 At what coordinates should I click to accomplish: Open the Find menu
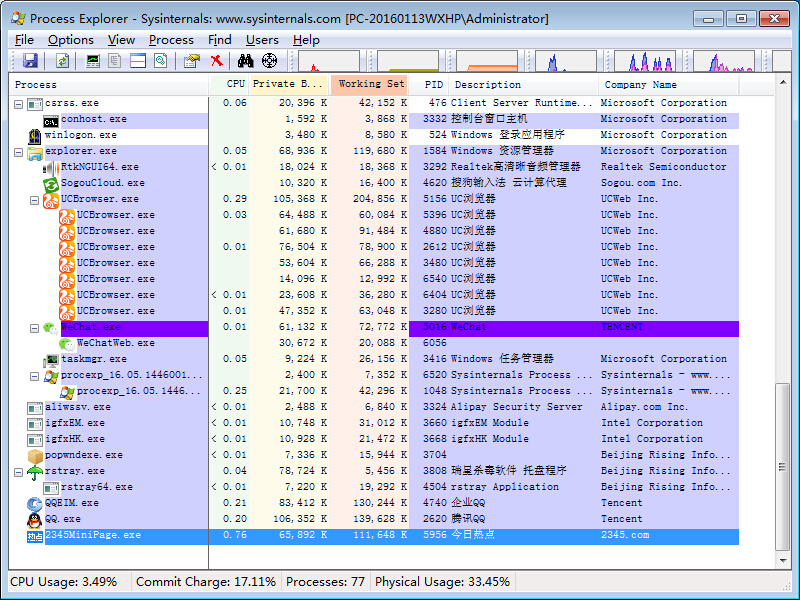tap(219, 40)
